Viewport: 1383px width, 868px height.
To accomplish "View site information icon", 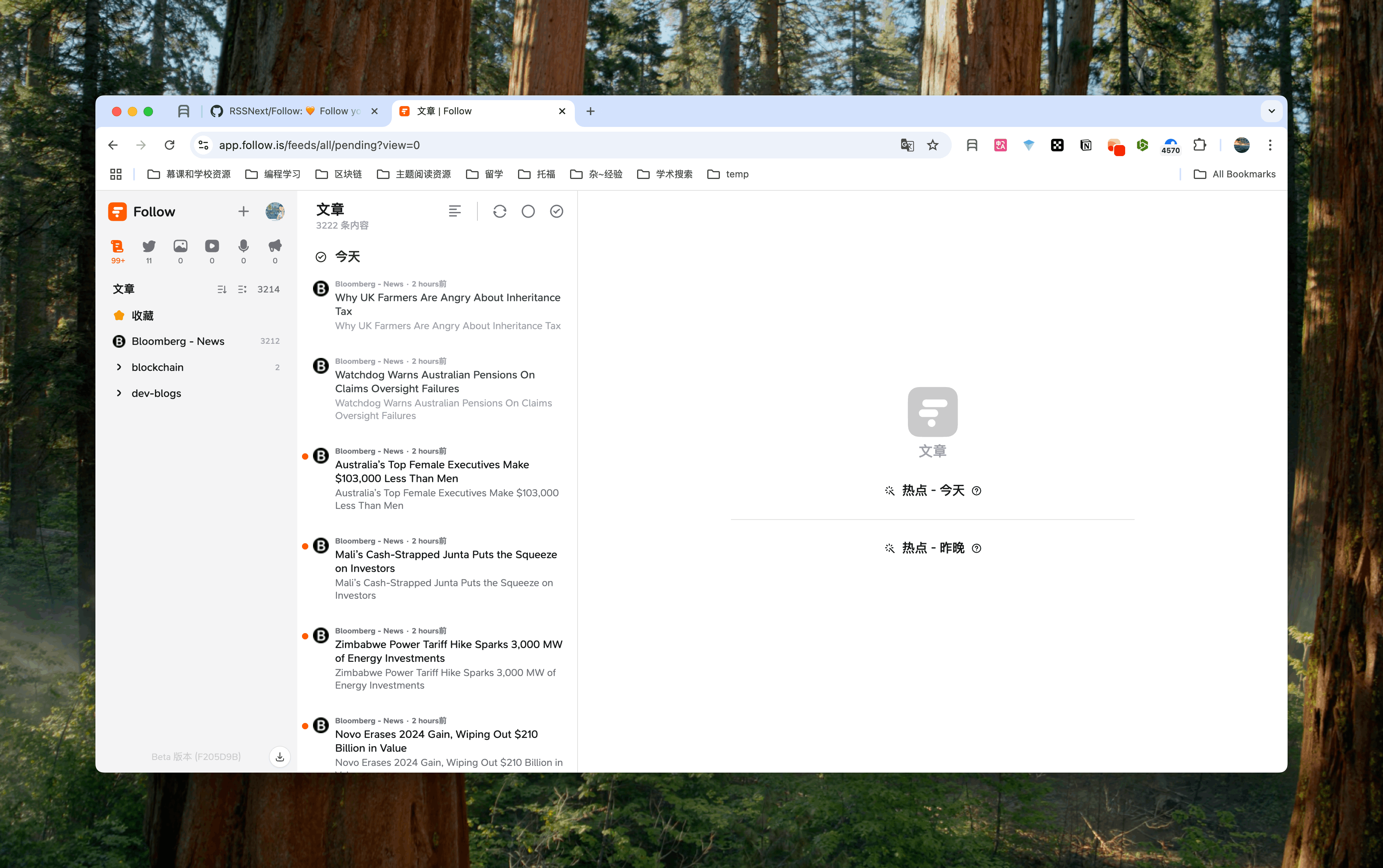I will tap(203, 145).
